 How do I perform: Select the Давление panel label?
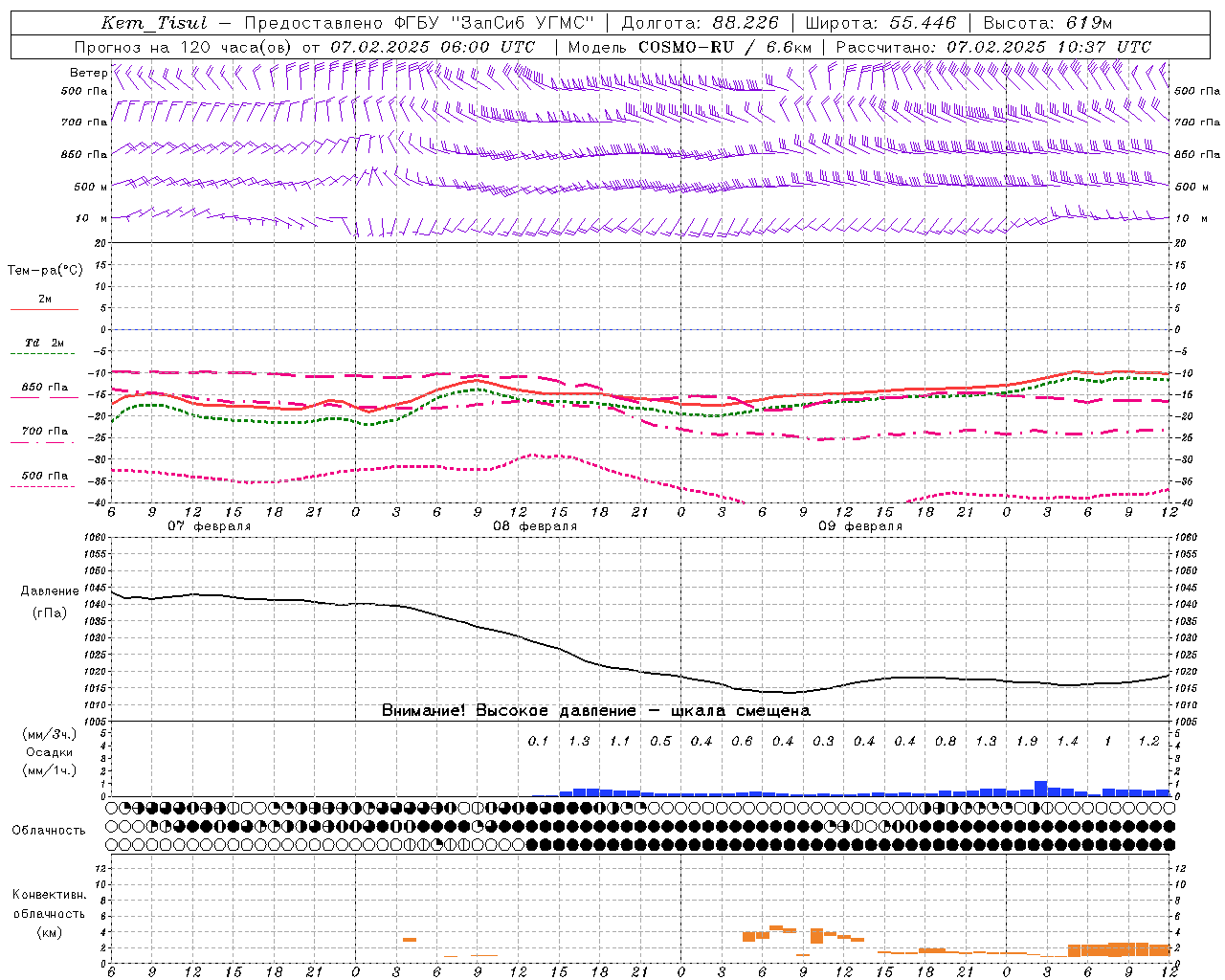pos(50,591)
